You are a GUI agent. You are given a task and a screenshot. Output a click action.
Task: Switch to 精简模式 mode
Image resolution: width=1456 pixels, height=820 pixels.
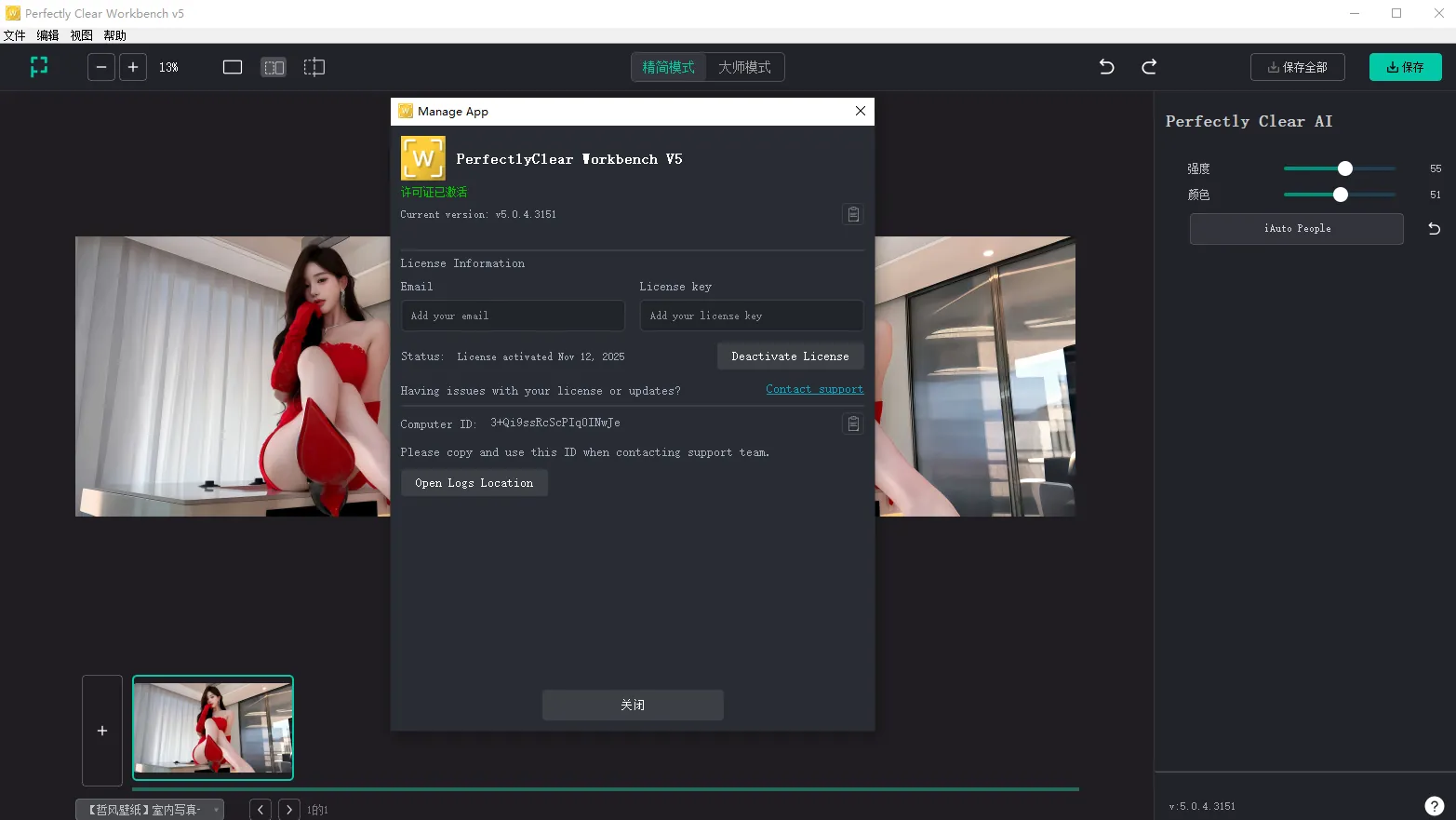668,67
